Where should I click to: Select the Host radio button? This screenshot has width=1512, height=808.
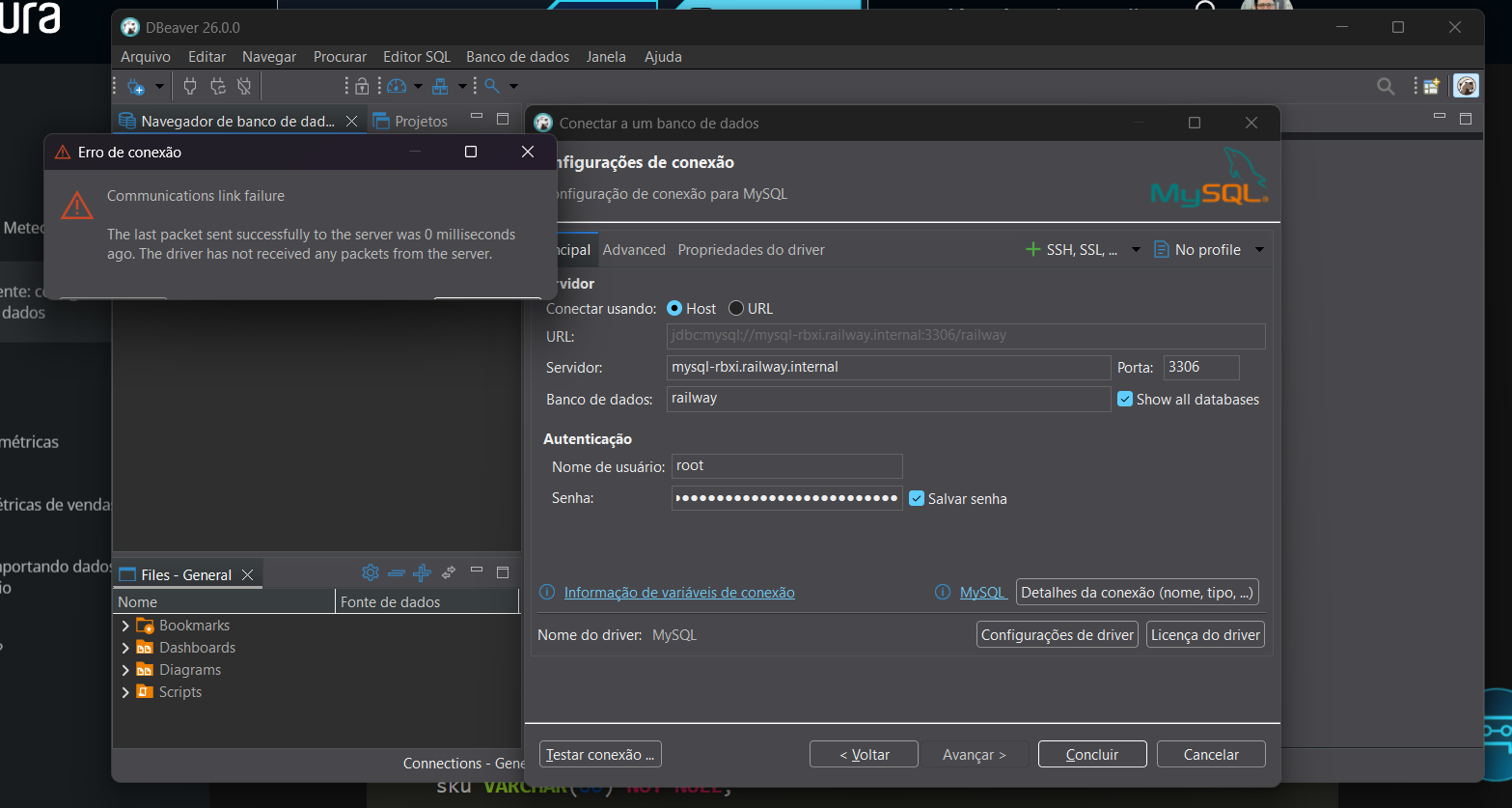[674, 309]
